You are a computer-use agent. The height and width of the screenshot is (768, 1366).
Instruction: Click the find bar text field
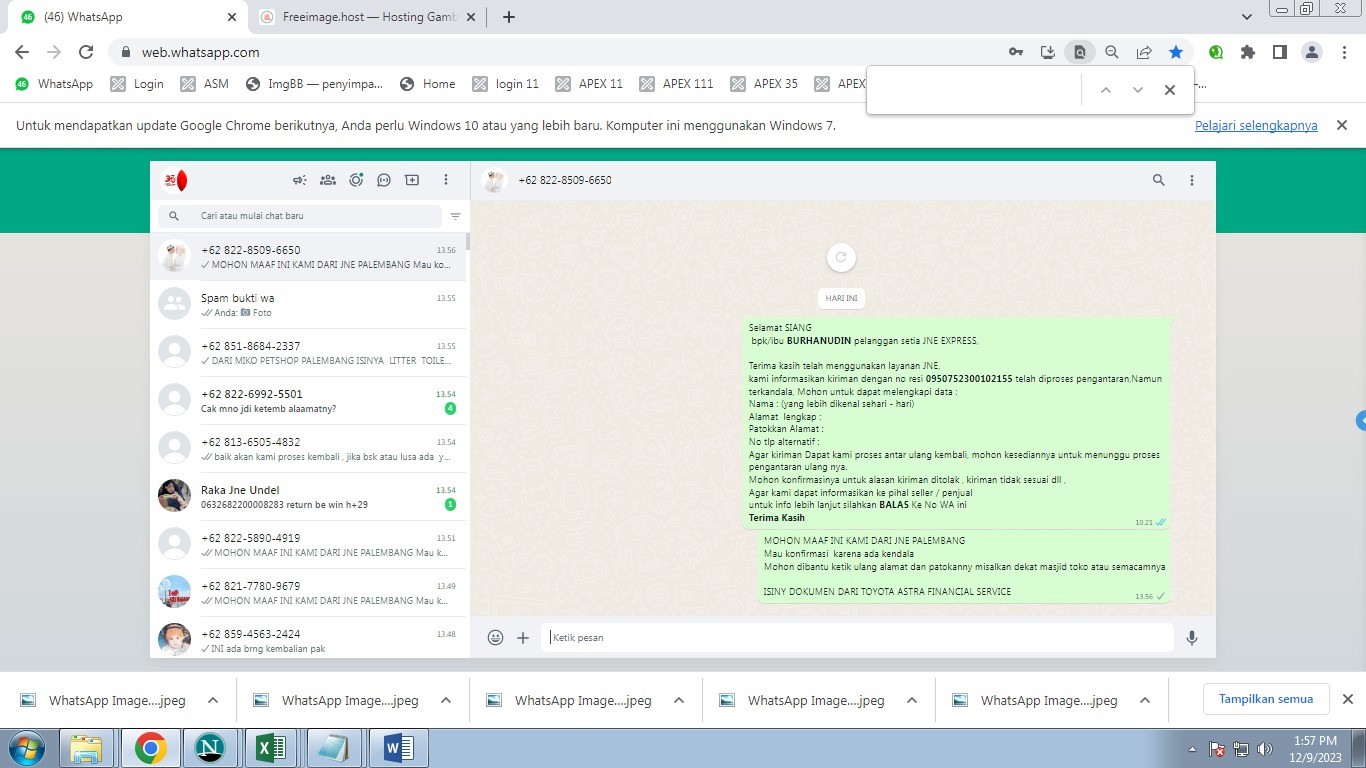click(975, 90)
